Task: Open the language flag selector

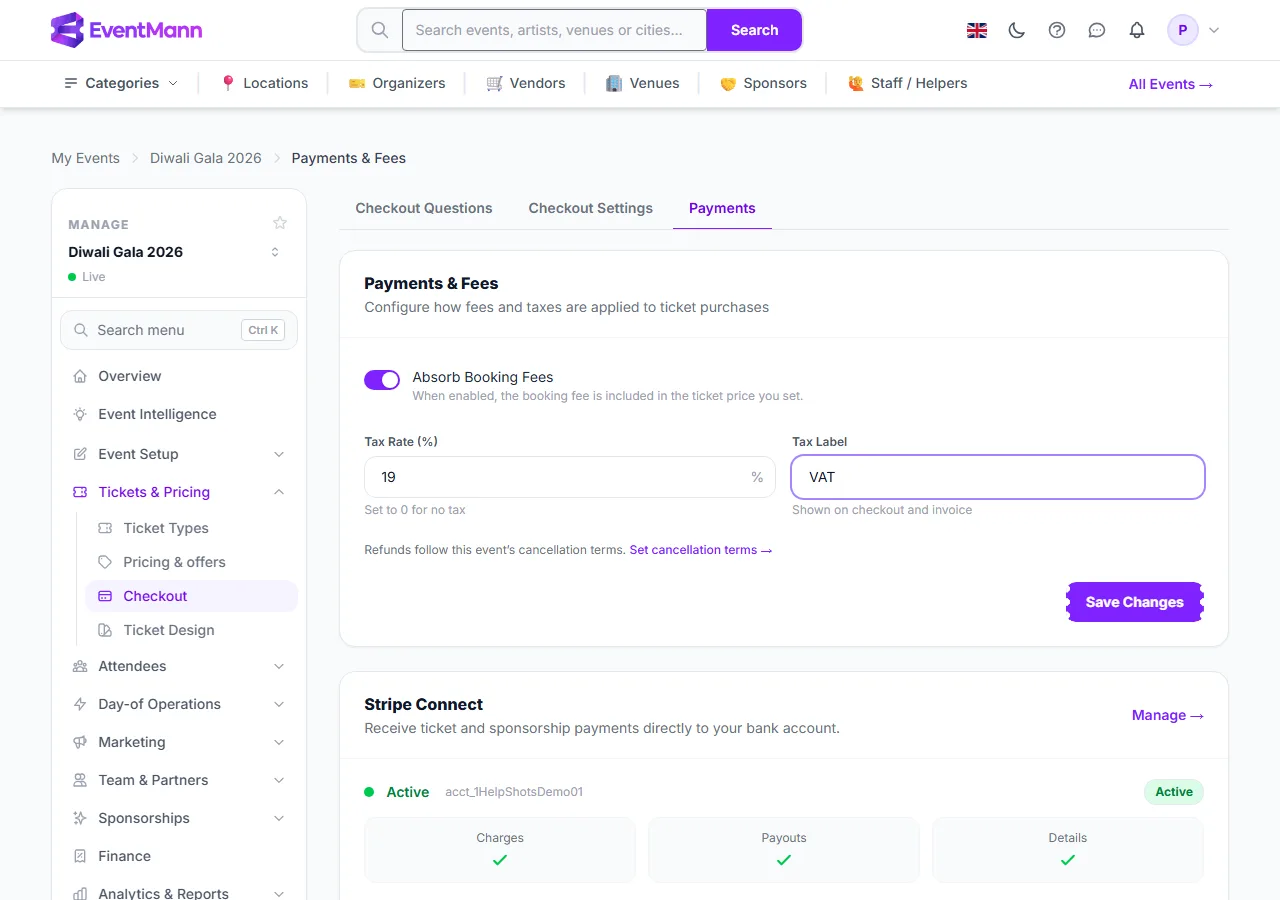Action: click(x=977, y=30)
